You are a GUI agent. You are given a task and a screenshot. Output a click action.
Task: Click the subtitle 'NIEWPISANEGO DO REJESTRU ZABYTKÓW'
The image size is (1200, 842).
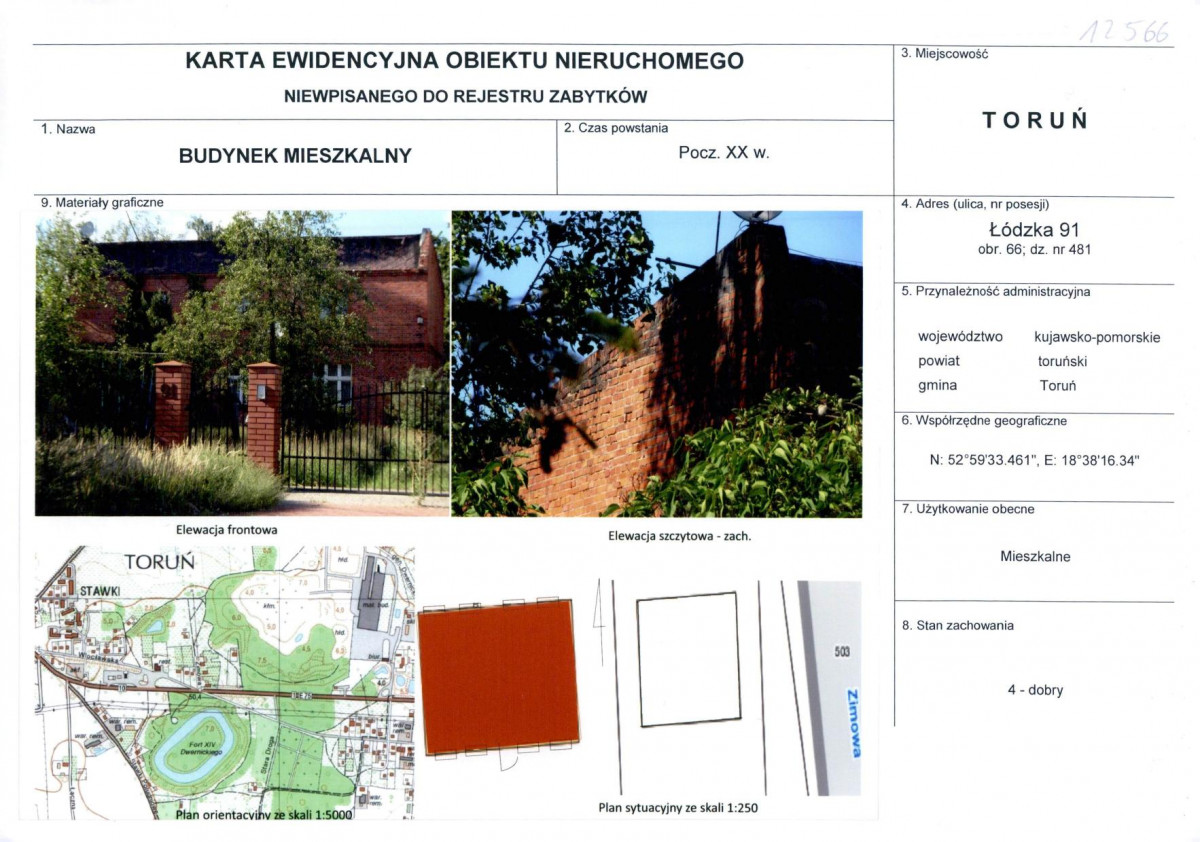[465, 97]
